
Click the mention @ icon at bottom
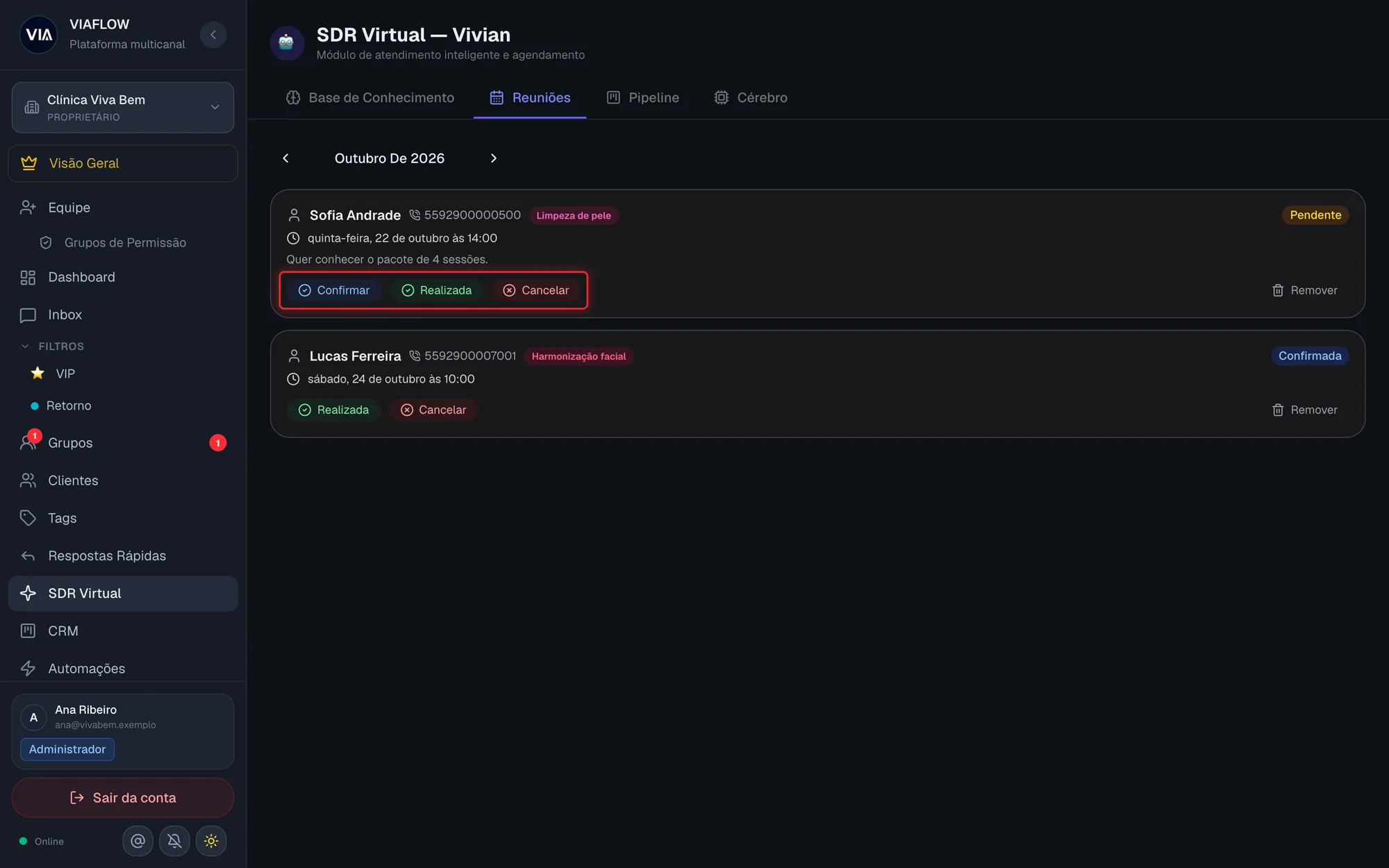[138, 841]
